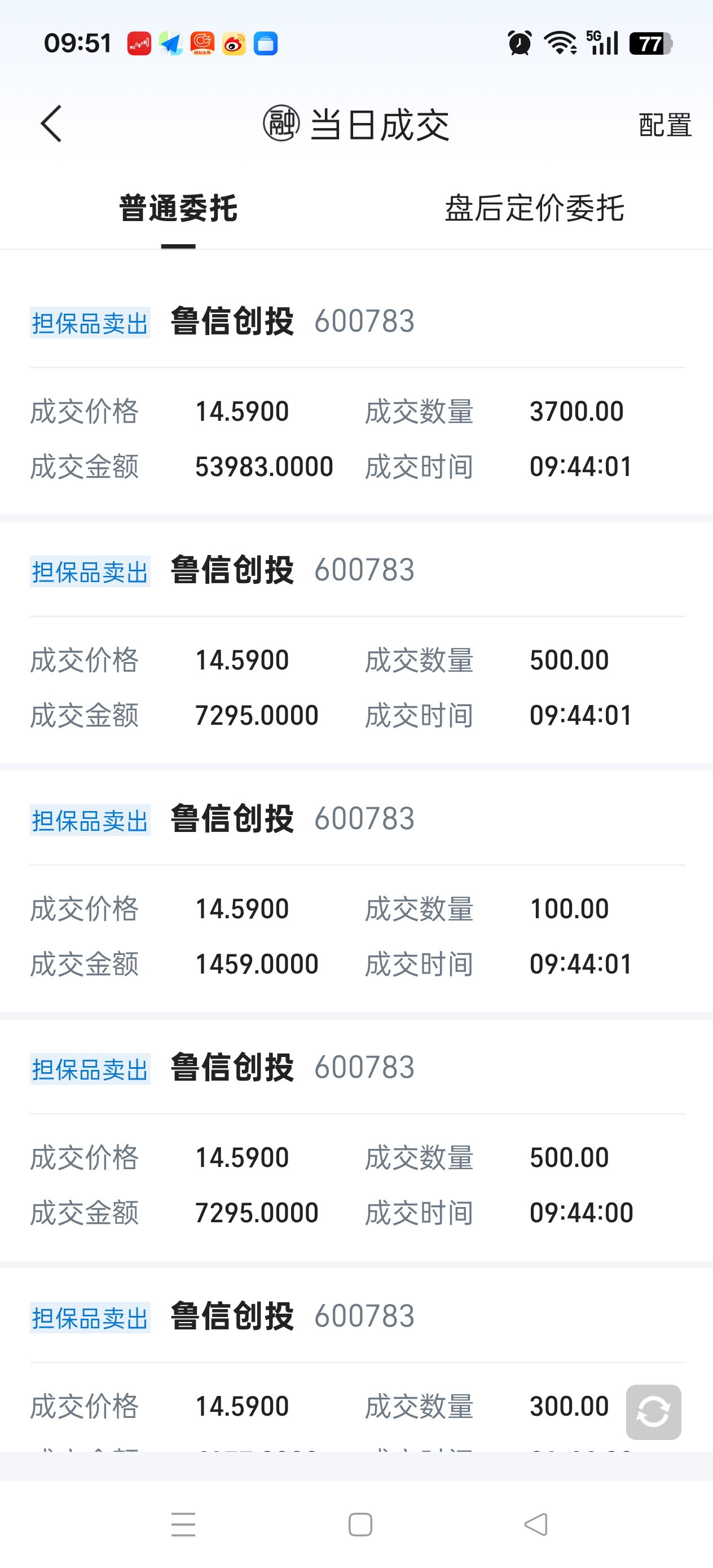
Task: Tap the back arrow icon
Action: tap(52, 124)
